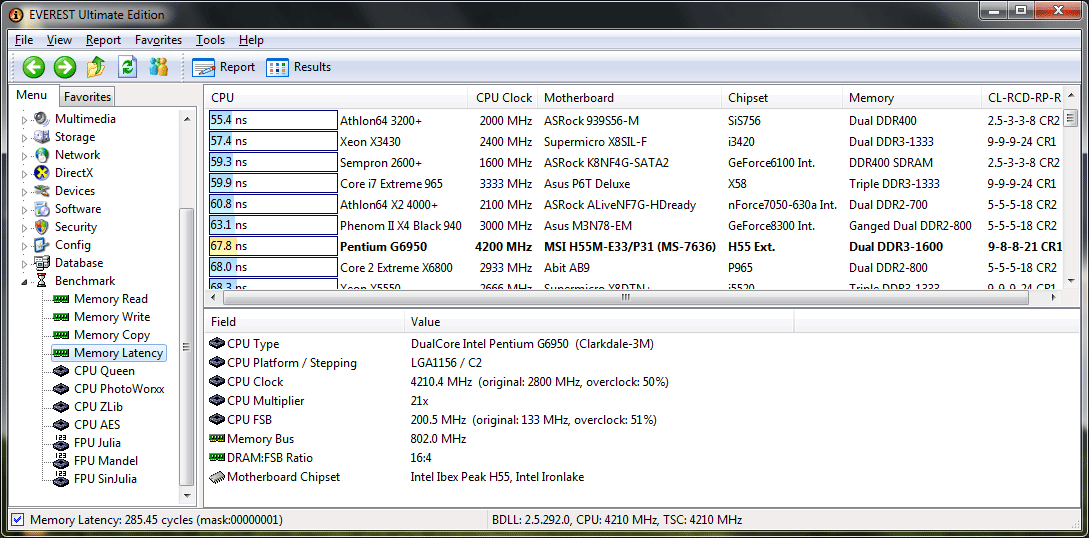Click the Storage drive icon
Image resolution: width=1089 pixels, height=538 pixels.
[x=42, y=137]
